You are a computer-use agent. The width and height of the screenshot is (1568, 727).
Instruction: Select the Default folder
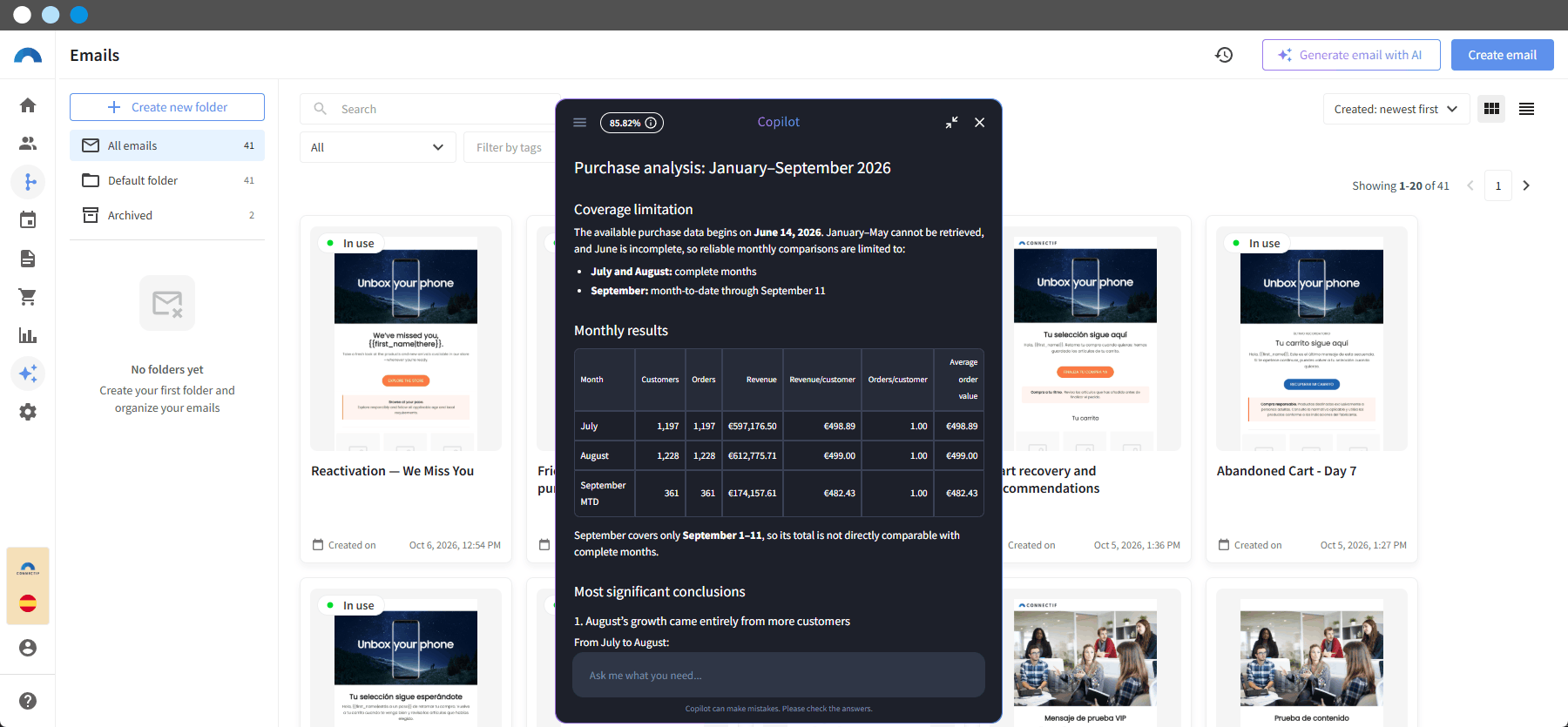tap(167, 180)
